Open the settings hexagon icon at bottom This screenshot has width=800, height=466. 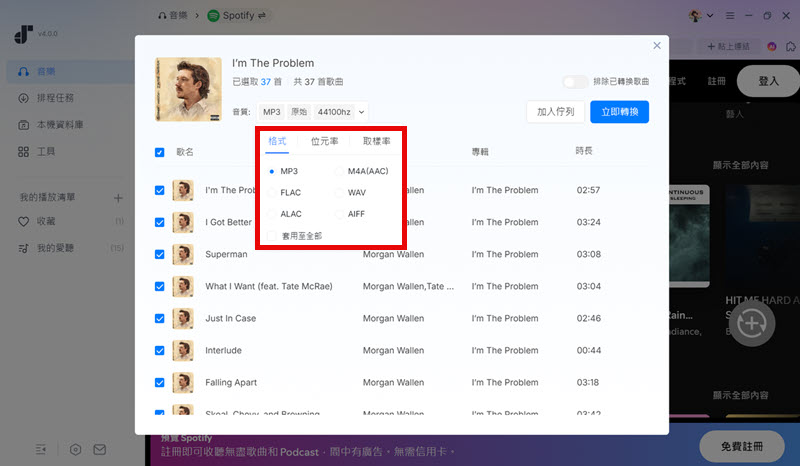(76, 450)
